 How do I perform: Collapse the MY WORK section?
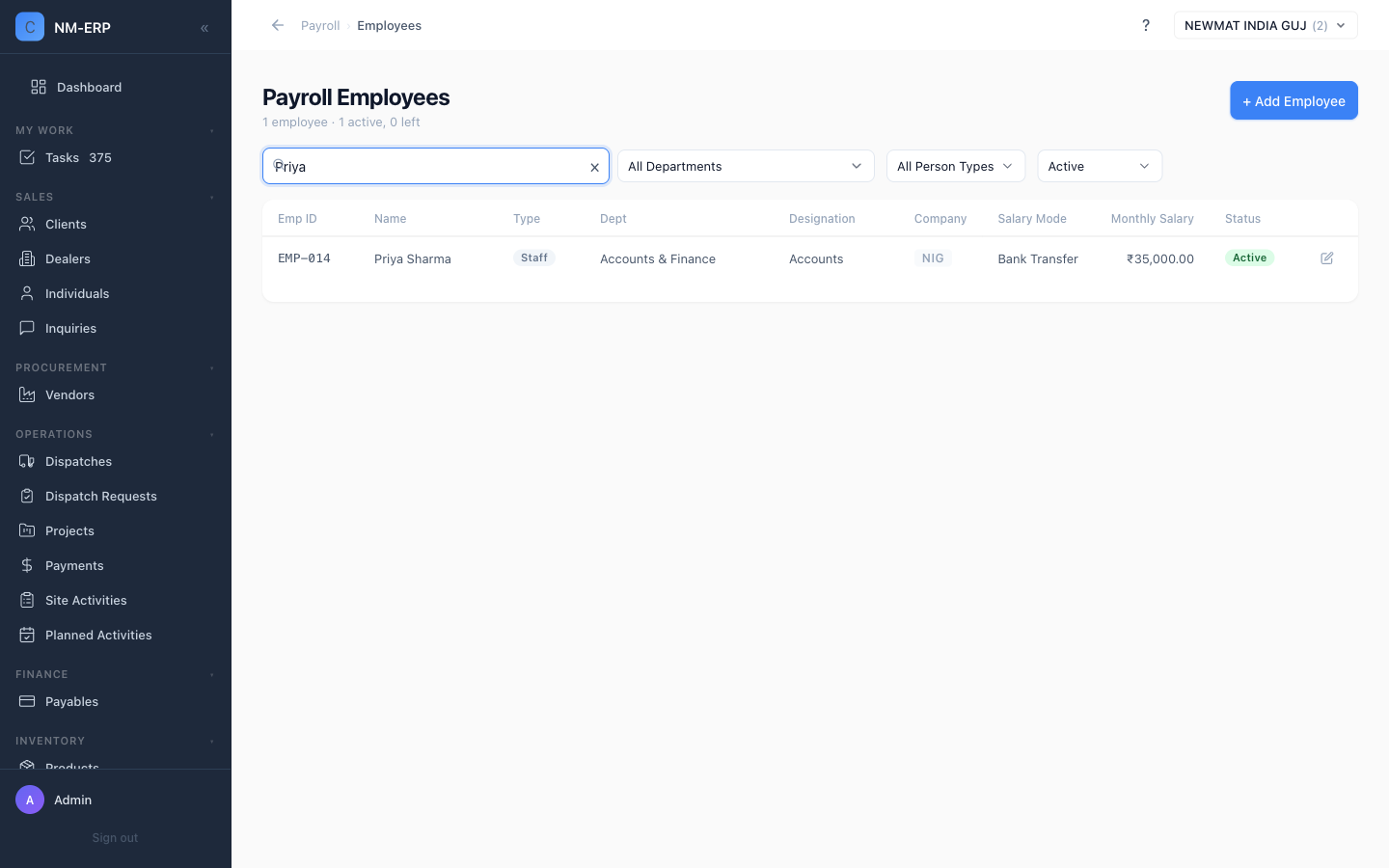[x=116, y=130]
